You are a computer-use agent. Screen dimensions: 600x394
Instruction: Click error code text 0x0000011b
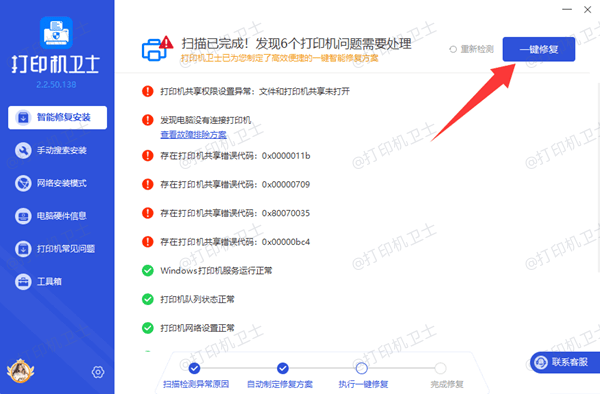pos(286,156)
